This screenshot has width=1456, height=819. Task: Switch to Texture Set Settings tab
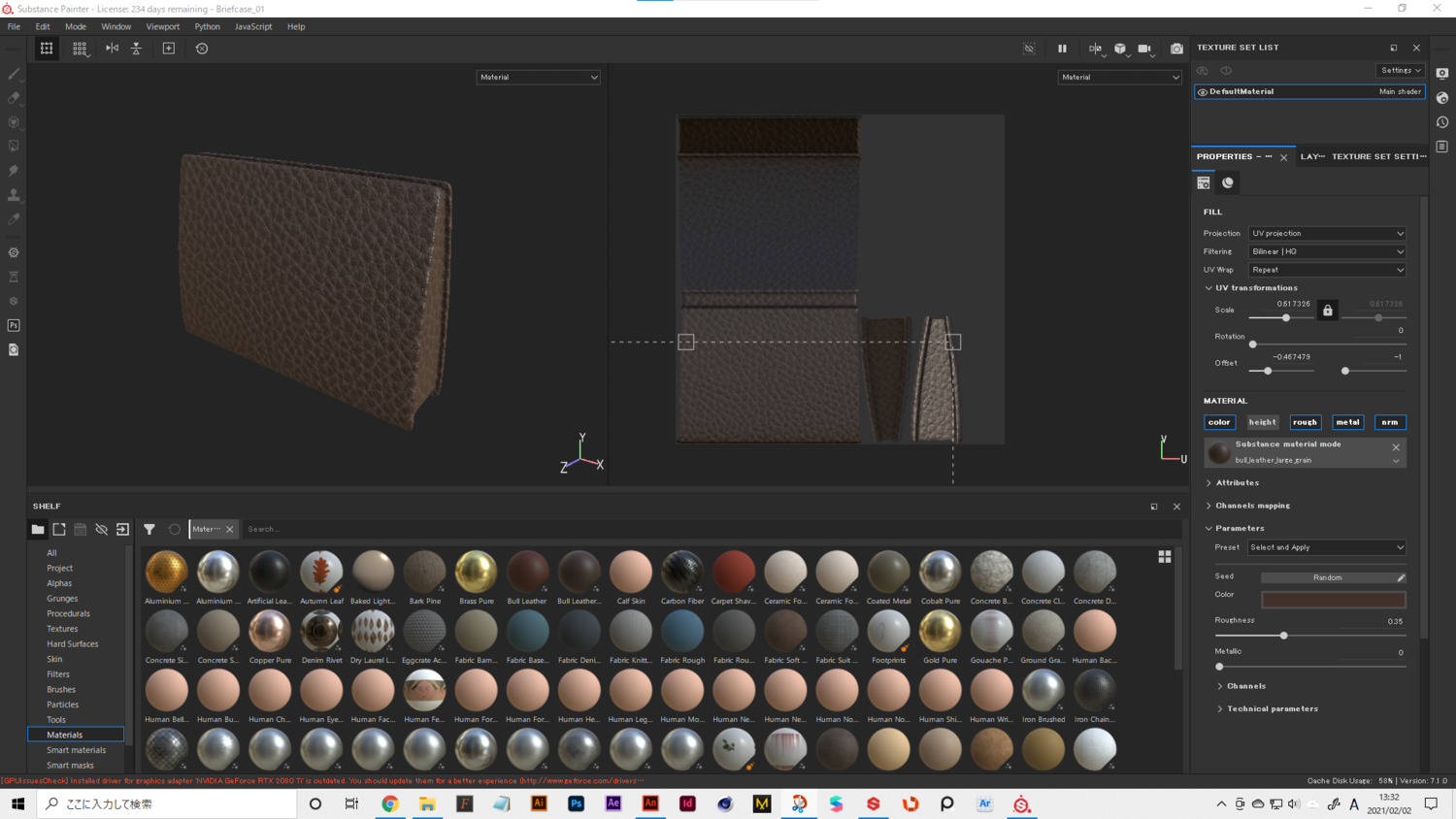click(1377, 156)
